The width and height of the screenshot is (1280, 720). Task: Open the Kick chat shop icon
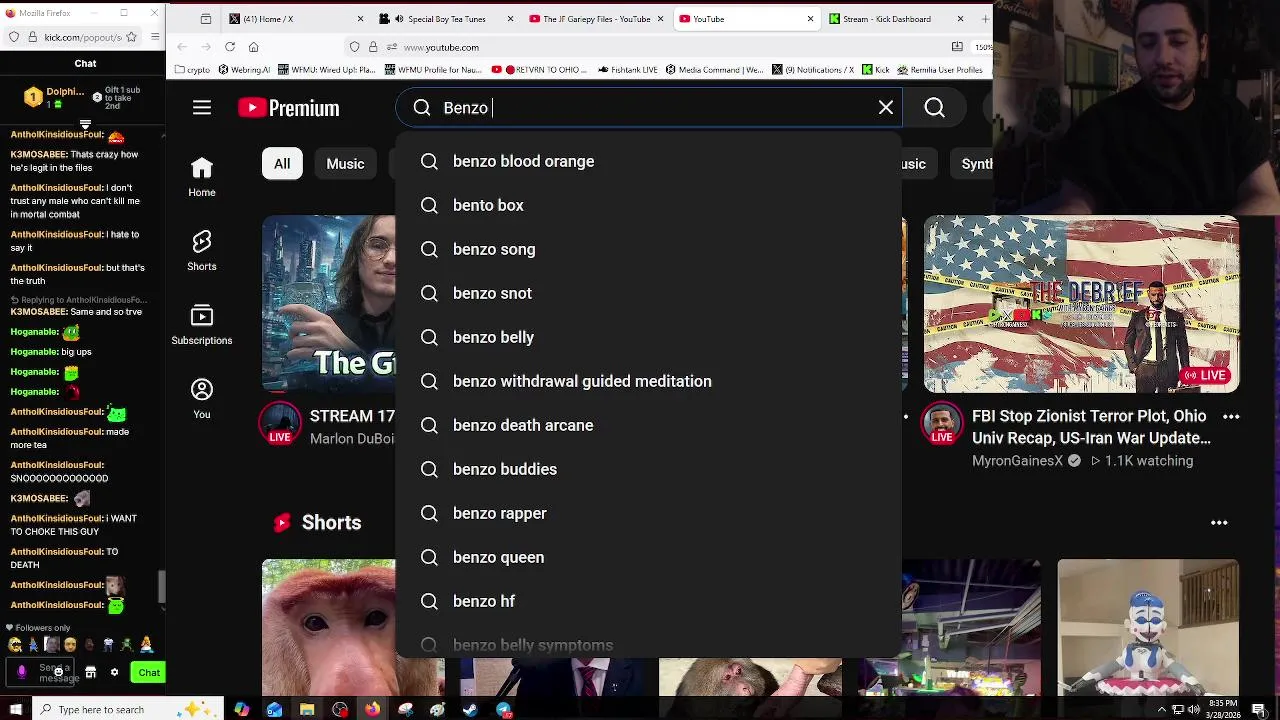[x=90, y=672]
